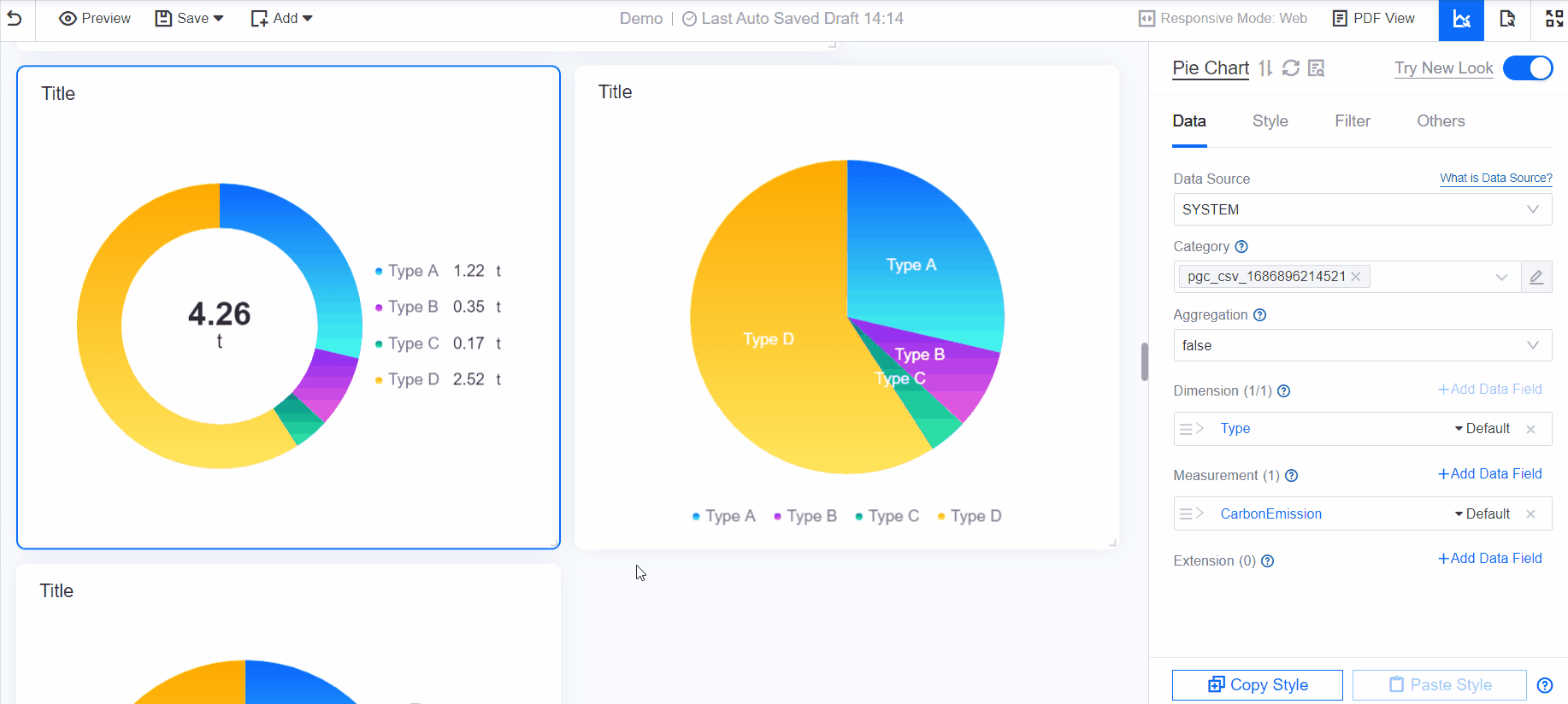1568x704 pixels.
Task: Click the edit pencil icon next to Category
Action: point(1536,277)
